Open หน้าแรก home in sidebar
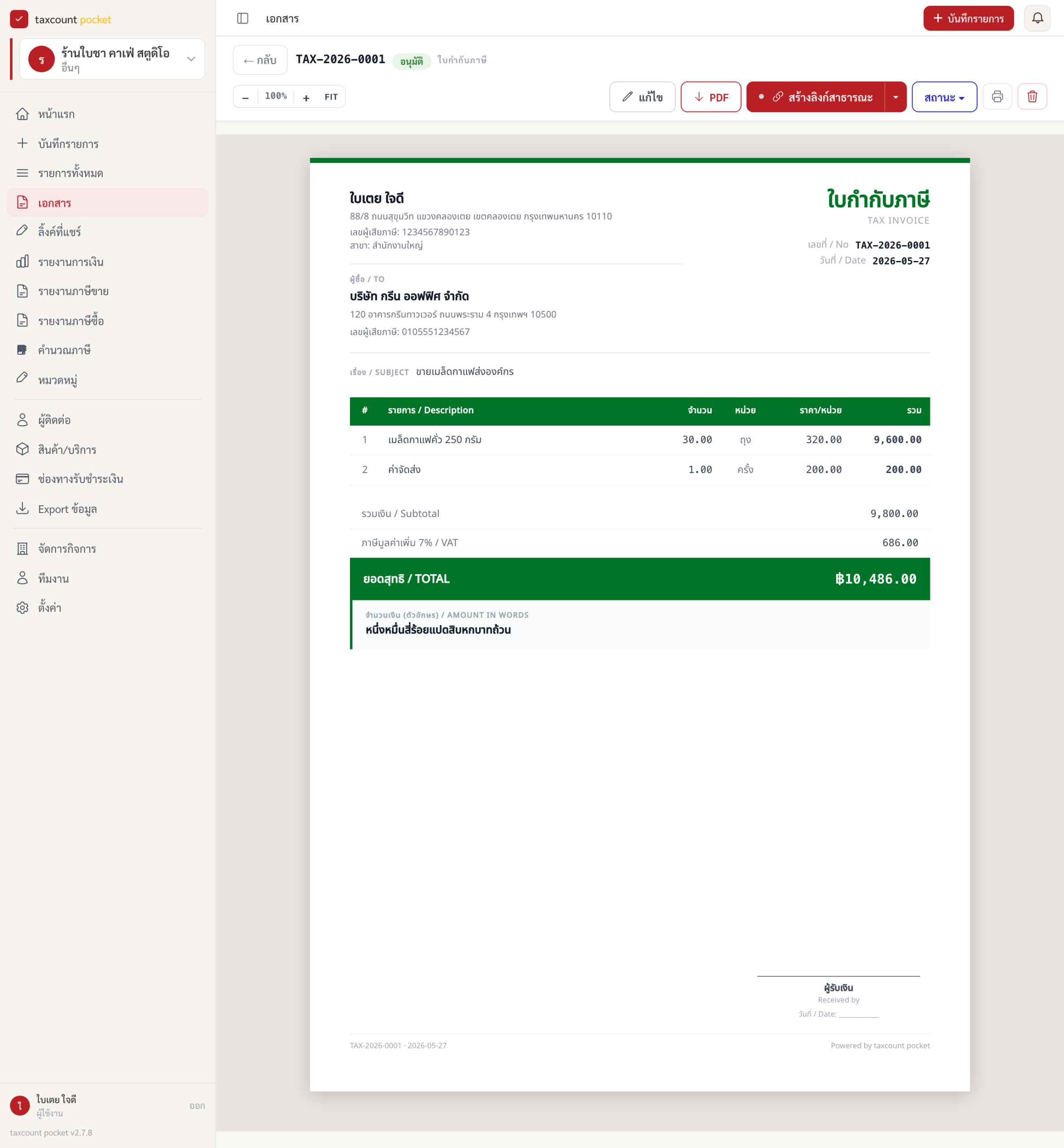 [x=107, y=114]
